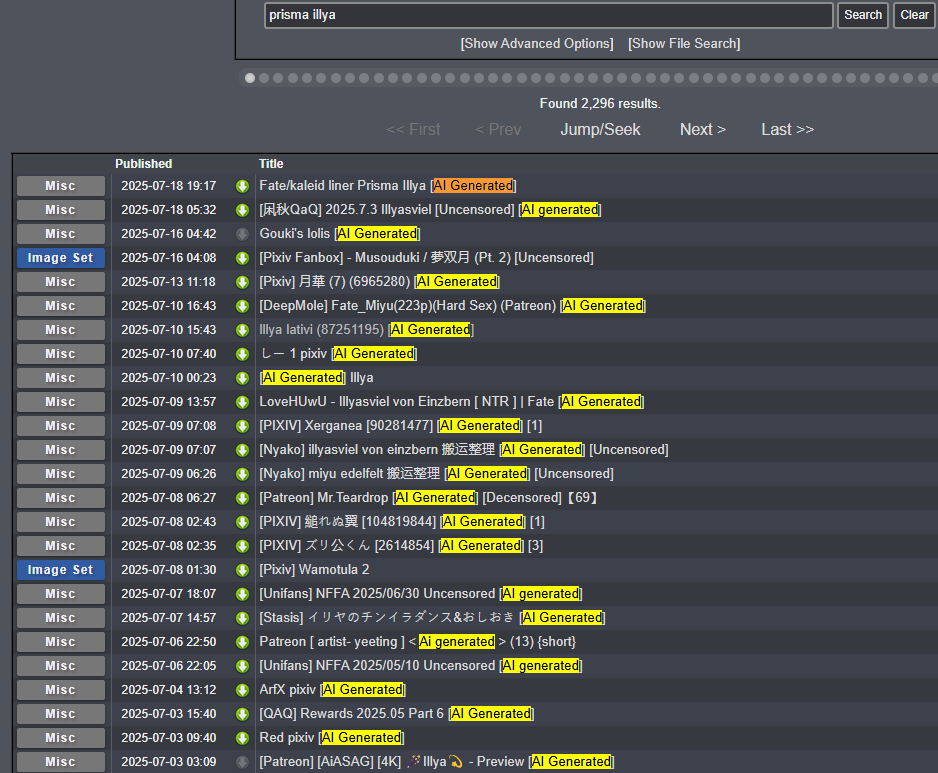Sort by the Title column header
The width and height of the screenshot is (938, 773).
[x=271, y=164]
